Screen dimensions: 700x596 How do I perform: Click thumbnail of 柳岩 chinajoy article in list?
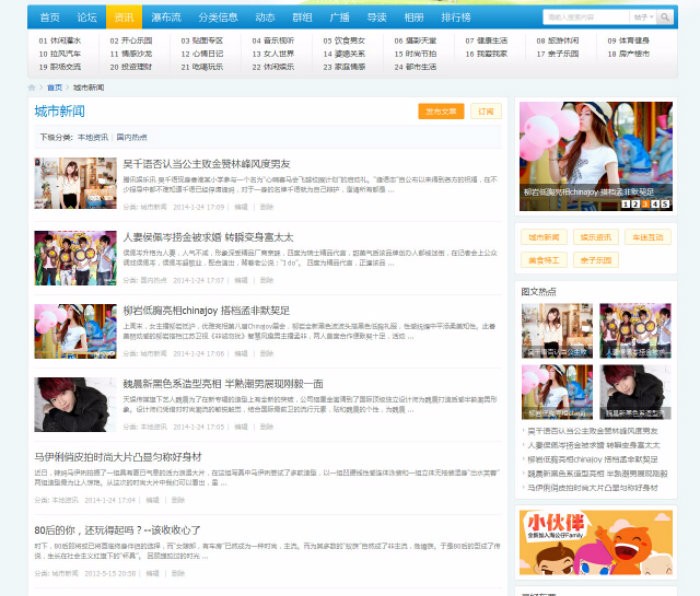coord(75,331)
